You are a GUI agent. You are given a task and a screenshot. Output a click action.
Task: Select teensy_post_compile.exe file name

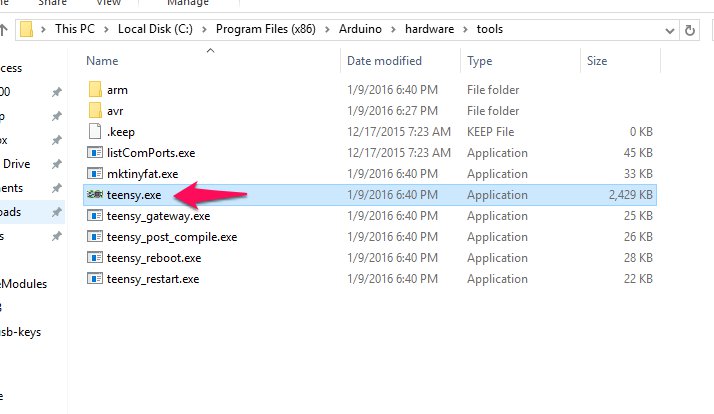172,237
